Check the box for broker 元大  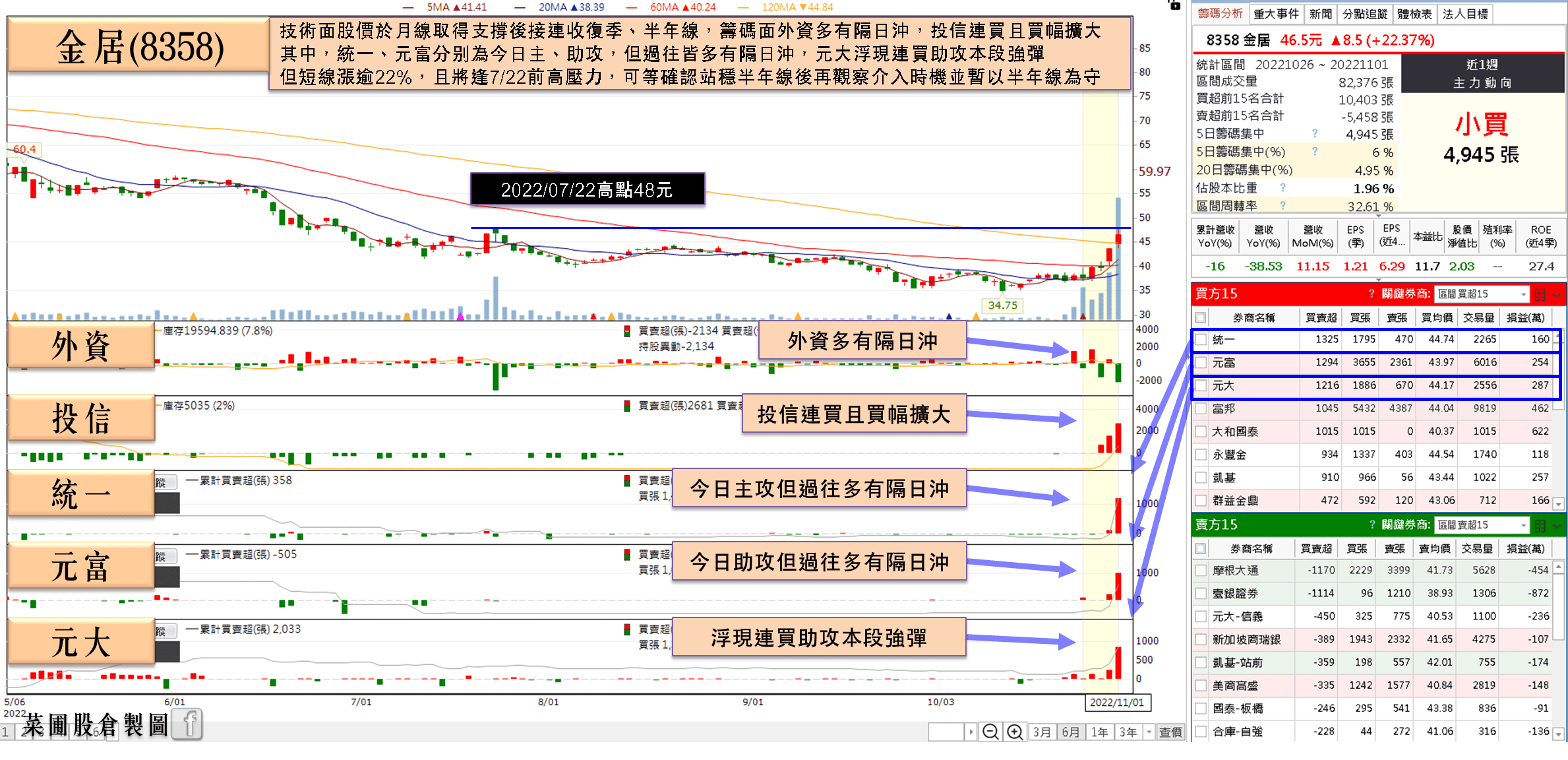(x=1201, y=385)
